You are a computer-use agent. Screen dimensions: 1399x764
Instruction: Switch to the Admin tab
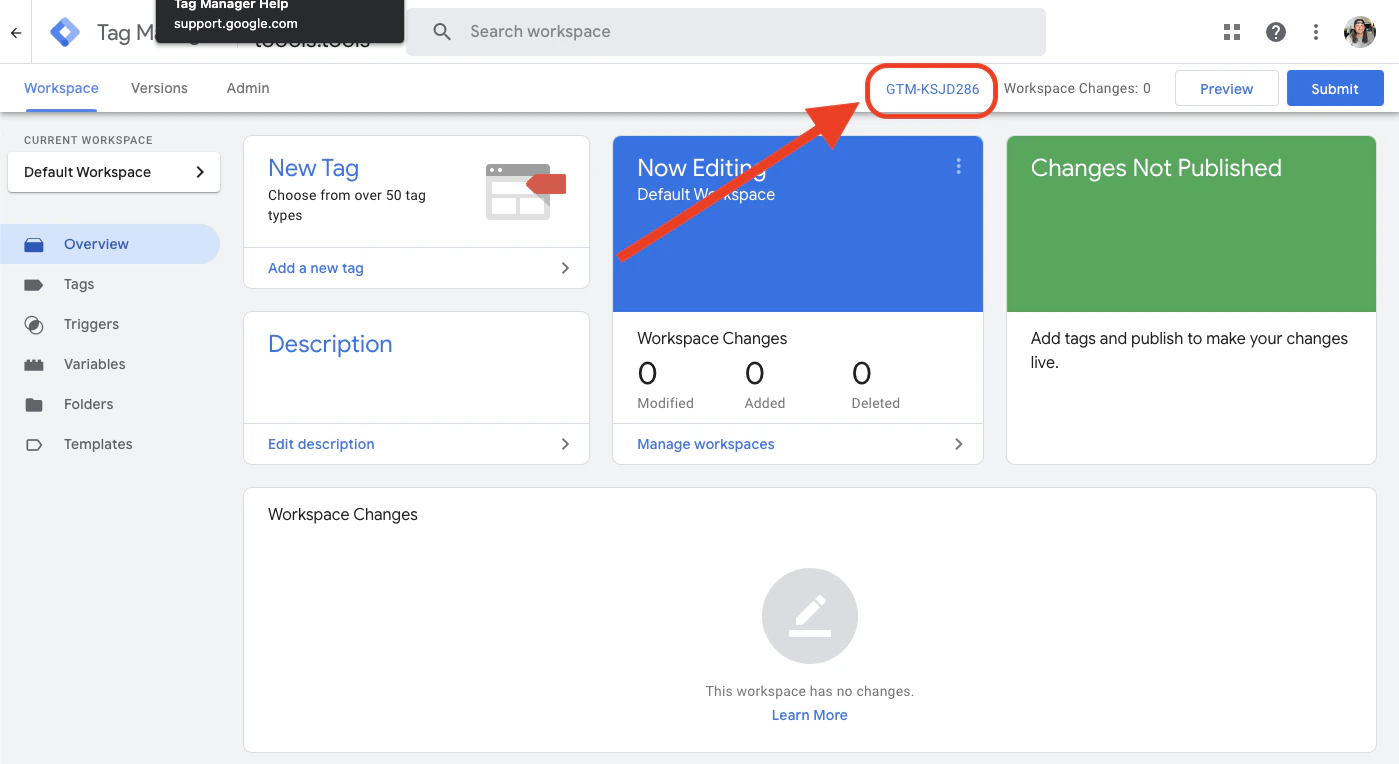[x=248, y=88]
